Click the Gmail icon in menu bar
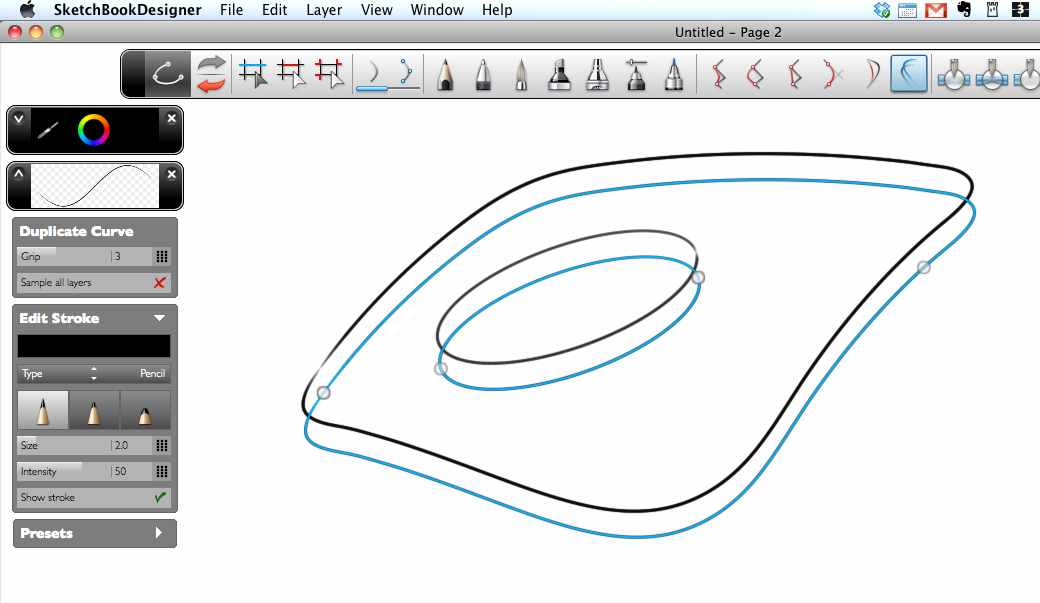The width and height of the screenshot is (1040, 603). (936, 10)
